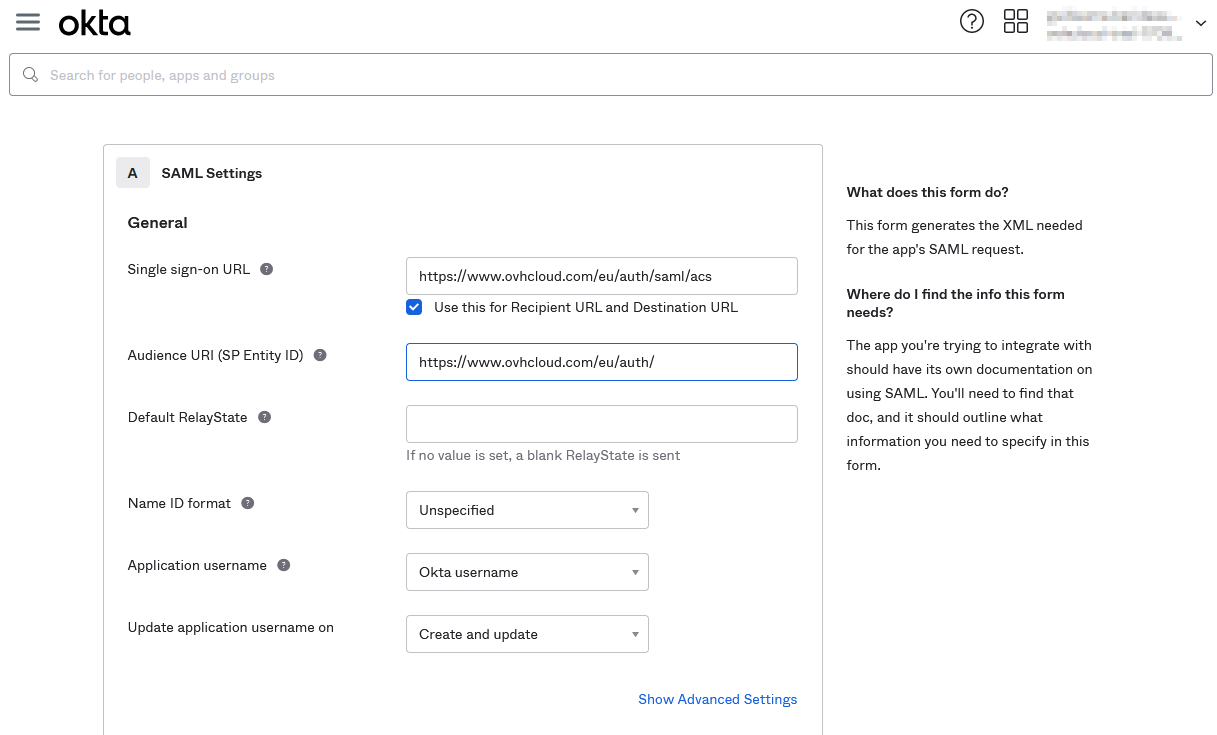
Task: Open the Application username dropdown
Action: pyautogui.click(x=527, y=571)
